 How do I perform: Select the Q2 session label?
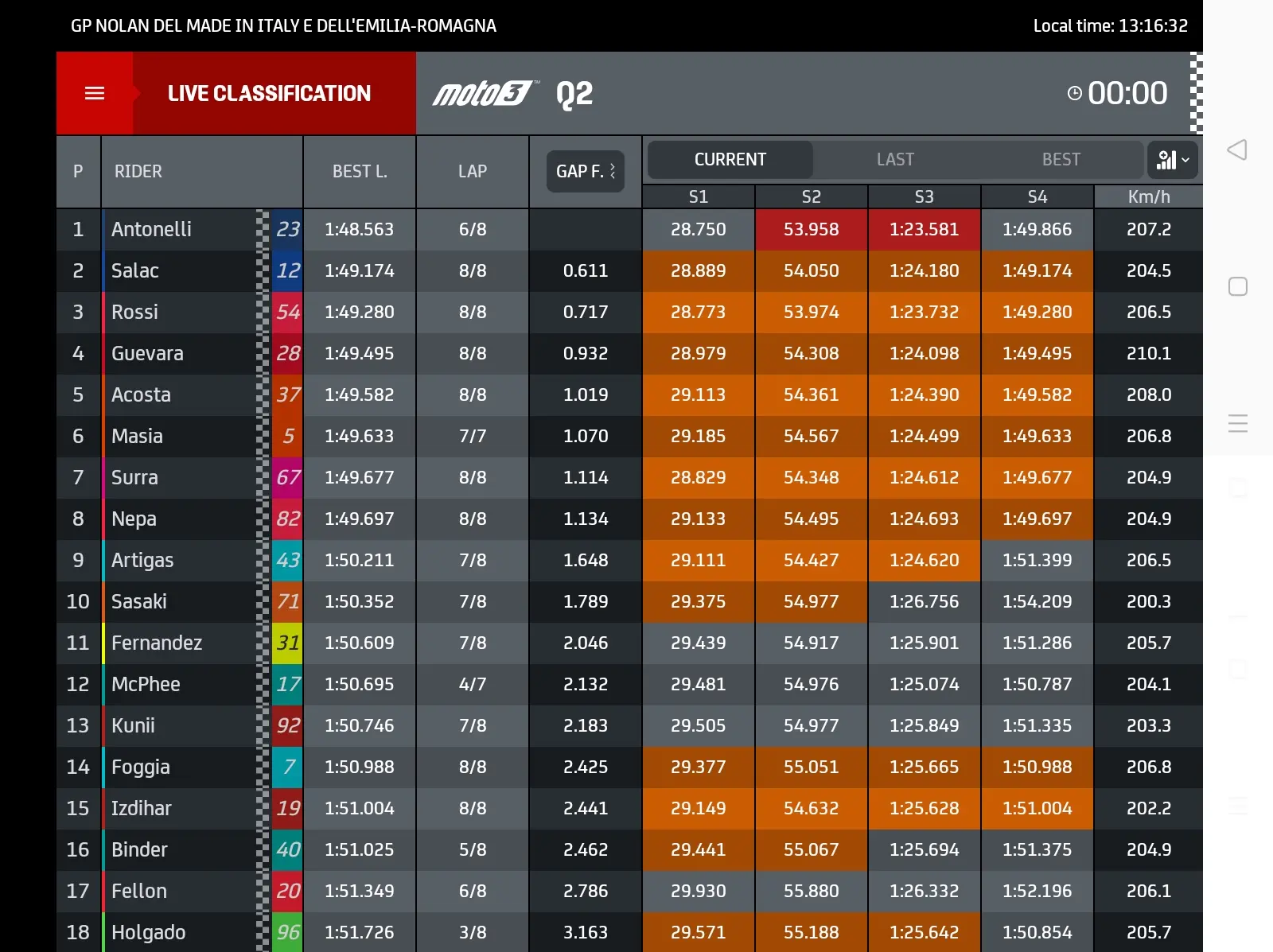click(x=574, y=95)
